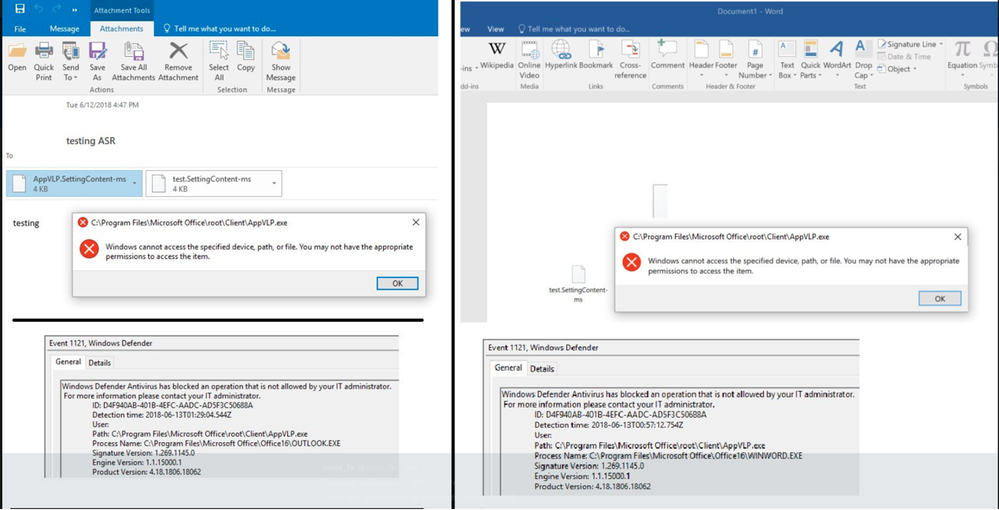Click OK in the Word AppVLP.exe error dialog
Screen dimensions: 999x510
click(x=940, y=298)
